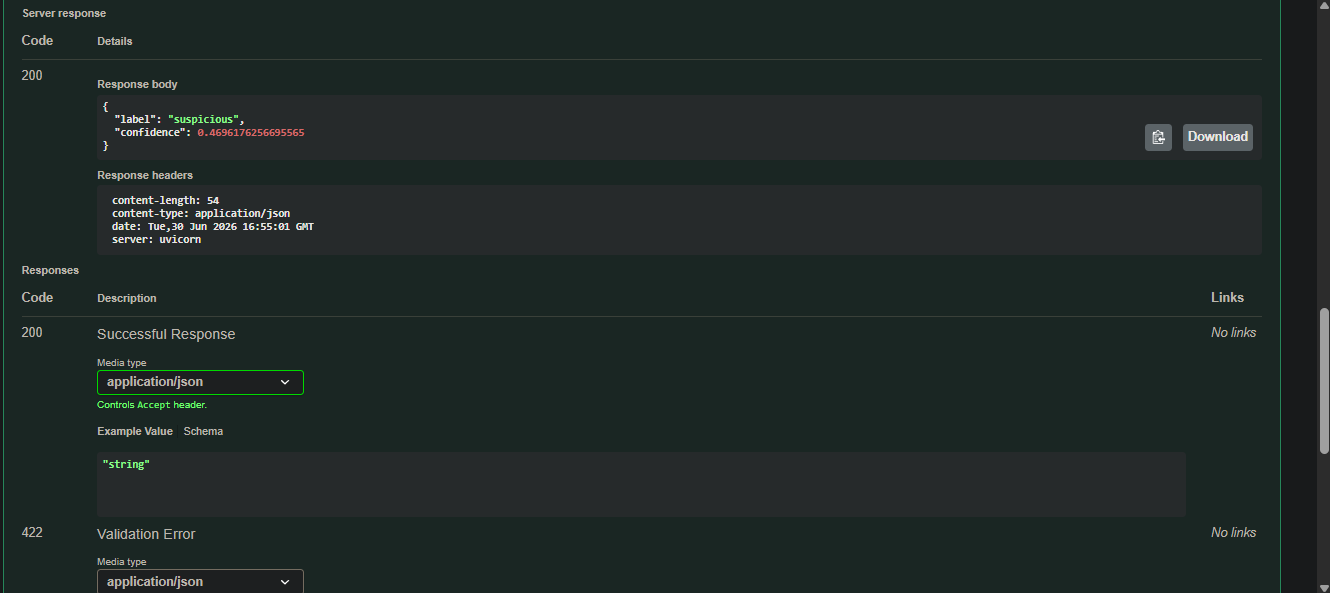Click the "Controls Accept header." hint text

pos(152,405)
